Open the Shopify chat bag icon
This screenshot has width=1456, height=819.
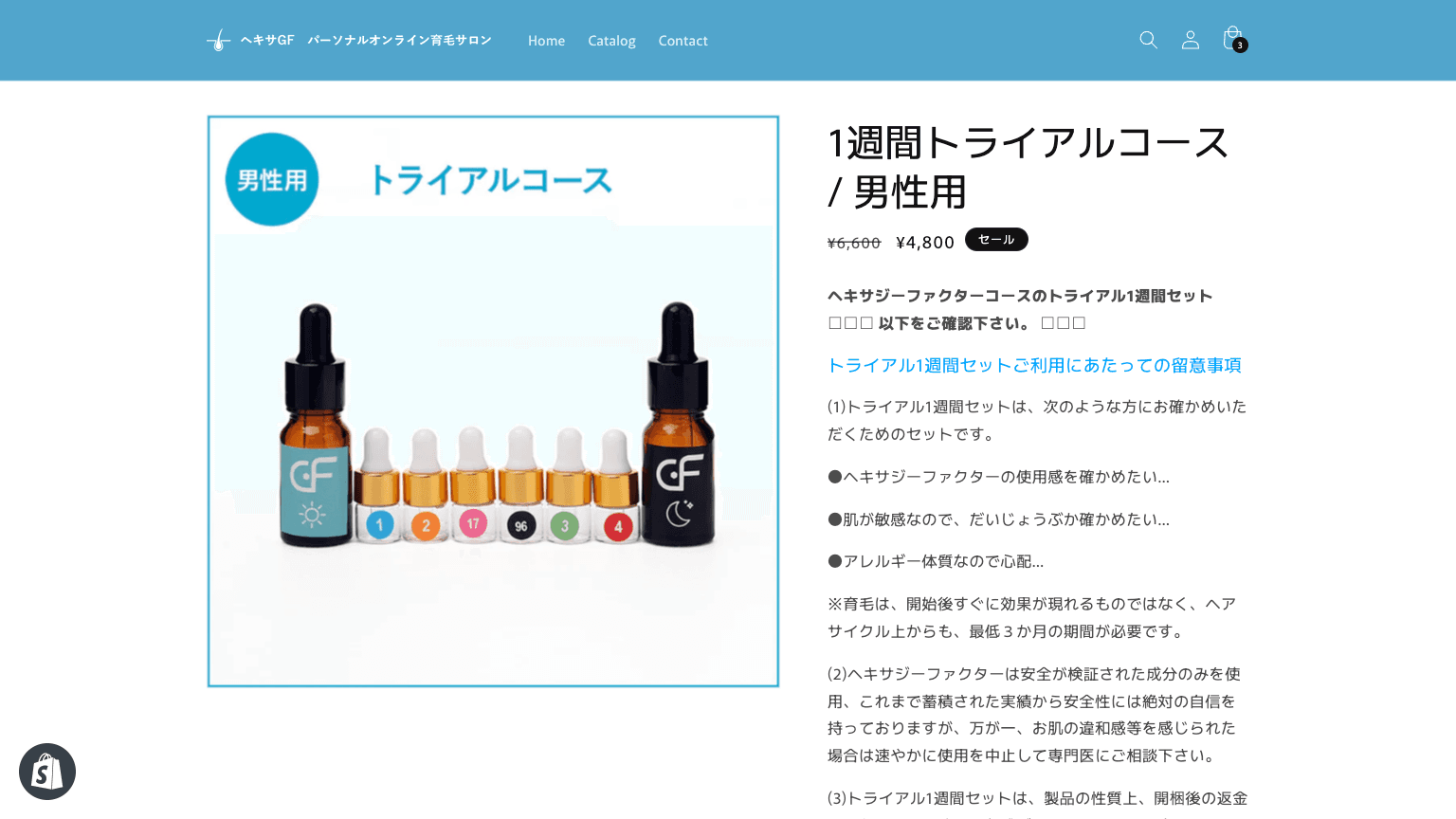pos(47,772)
